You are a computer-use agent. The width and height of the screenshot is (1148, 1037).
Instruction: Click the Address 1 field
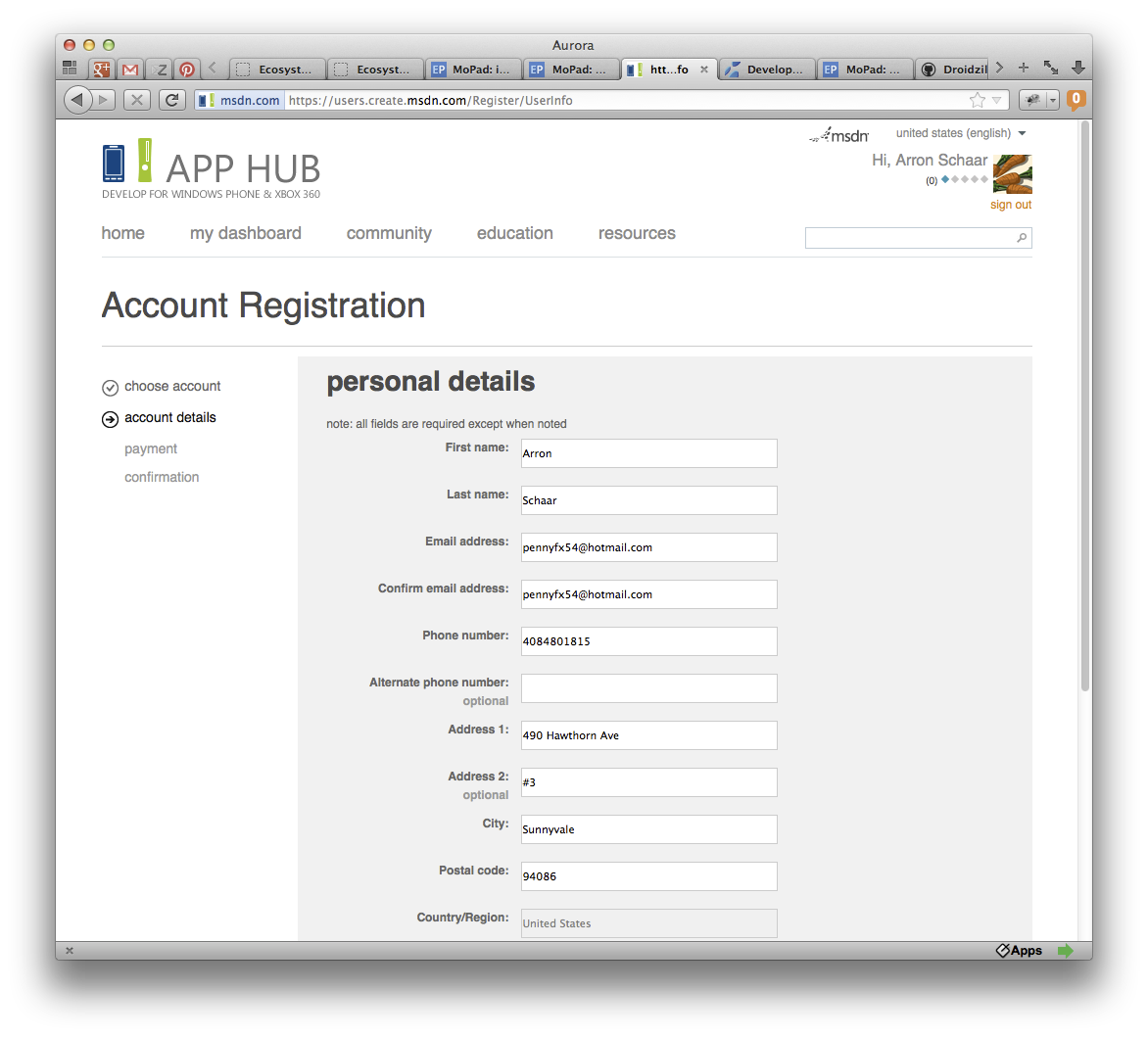pos(648,735)
